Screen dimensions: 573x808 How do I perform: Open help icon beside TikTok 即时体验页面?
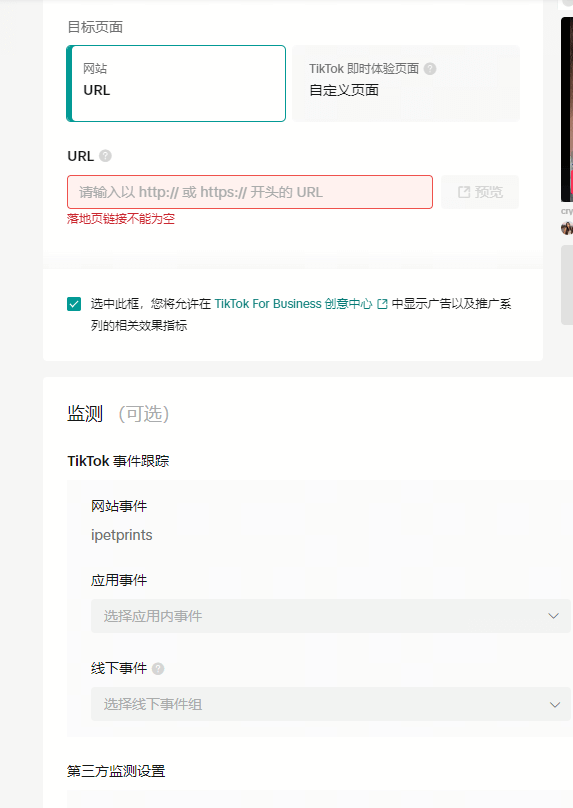[x=430, y=69]
